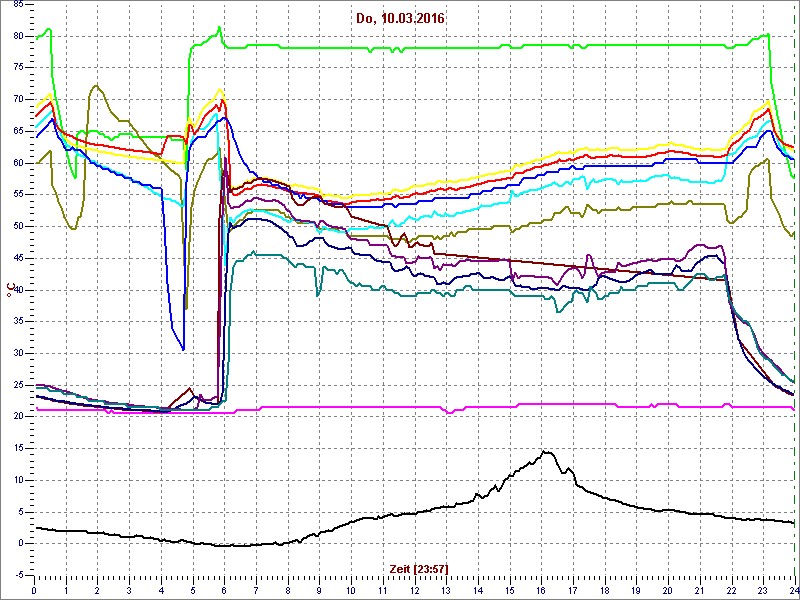This screenshot has height=600, width=800.
Task: Click the 50 value on the temperature axis
Action: coord(17,226)
